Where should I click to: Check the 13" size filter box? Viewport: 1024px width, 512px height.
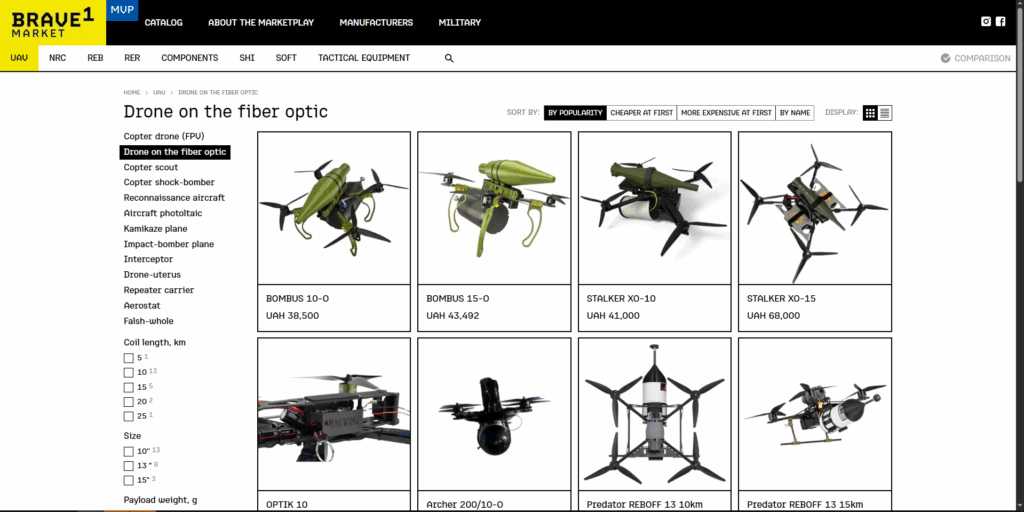click(x=129, y=466)
